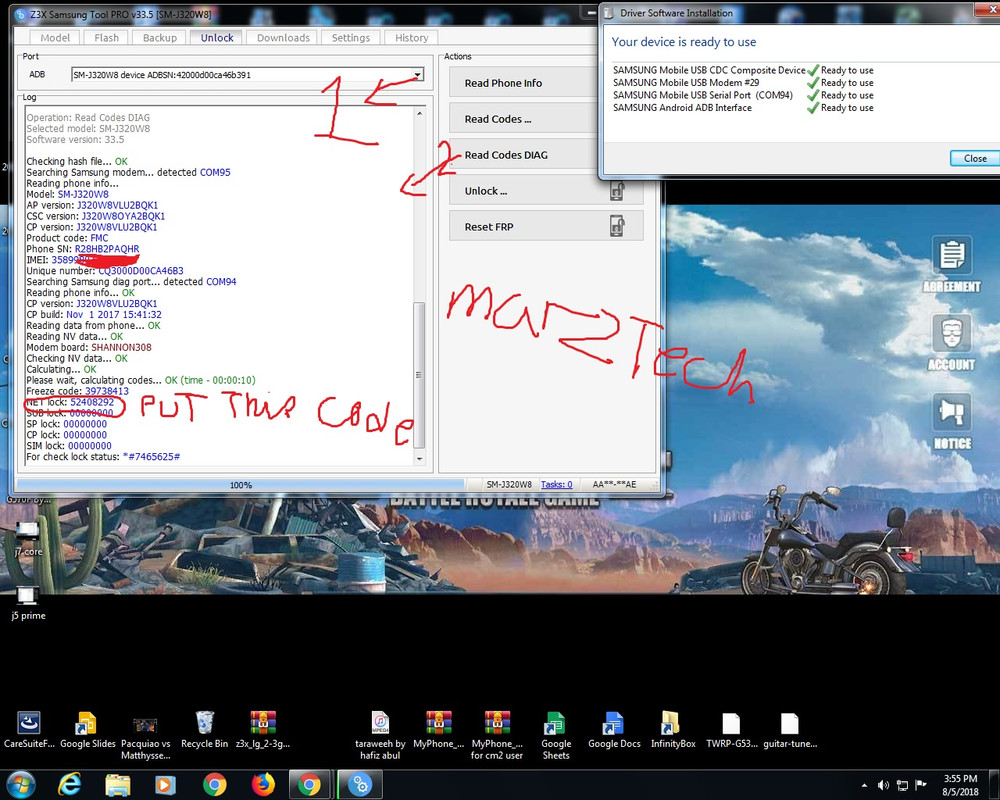This screenshot has width=1000, height=800.
Task: Click Read Phone Info button
Action: [x=523, y=83]
